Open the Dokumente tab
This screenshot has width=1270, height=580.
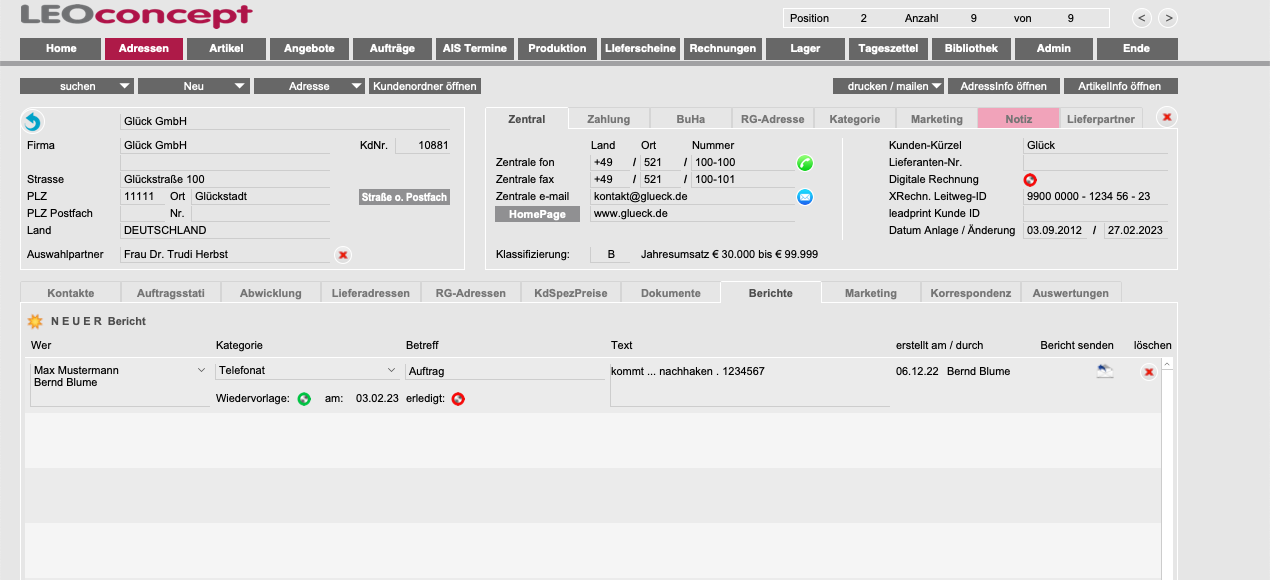(x=670, y=293)
